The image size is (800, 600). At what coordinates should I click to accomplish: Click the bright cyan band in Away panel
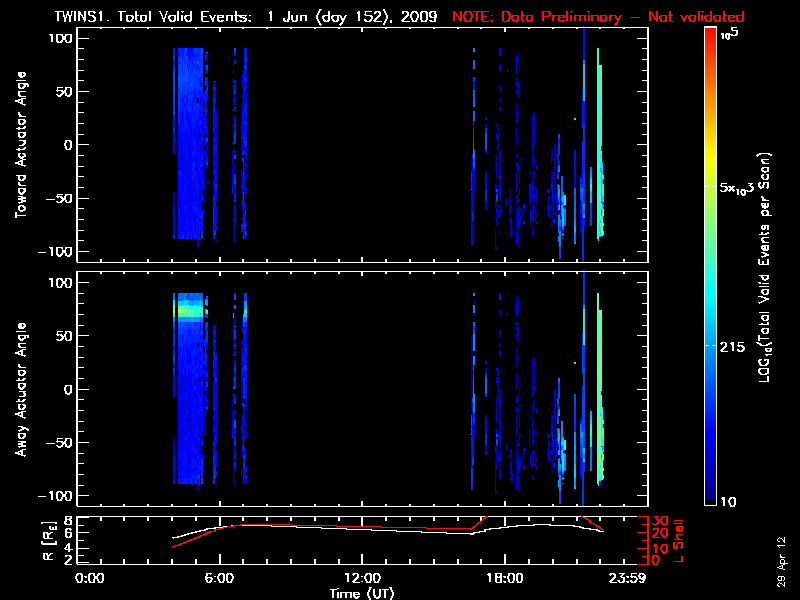(188, 311)
